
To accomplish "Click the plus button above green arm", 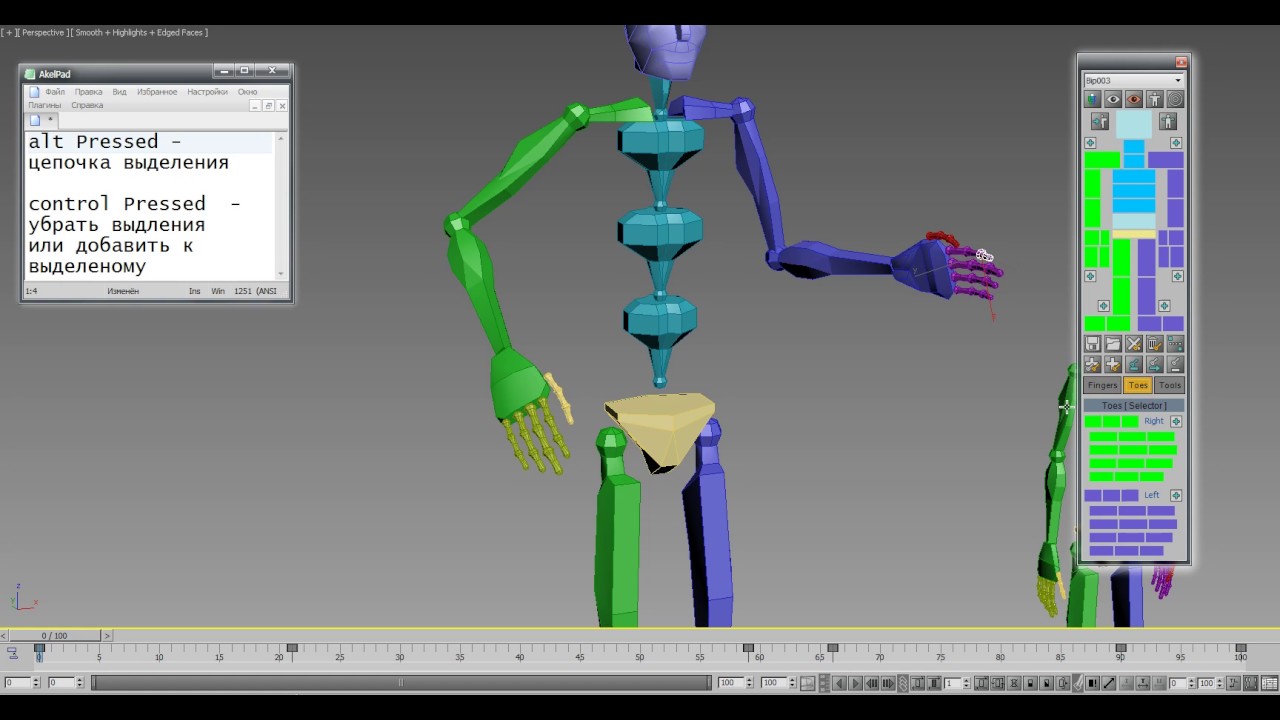I will [1089, 143].
